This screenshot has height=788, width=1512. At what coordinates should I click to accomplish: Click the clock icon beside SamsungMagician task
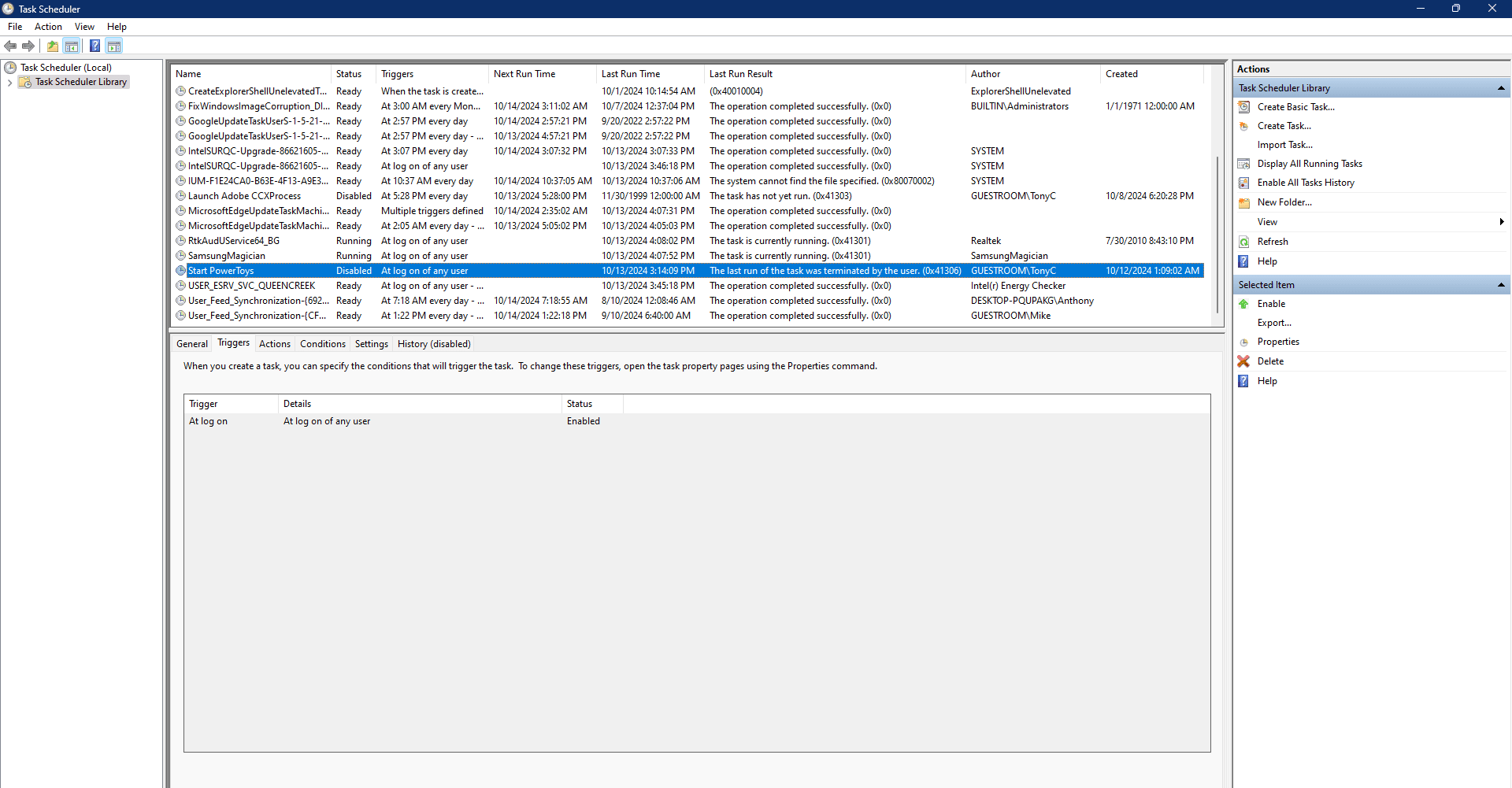click(x=180, y=256)
